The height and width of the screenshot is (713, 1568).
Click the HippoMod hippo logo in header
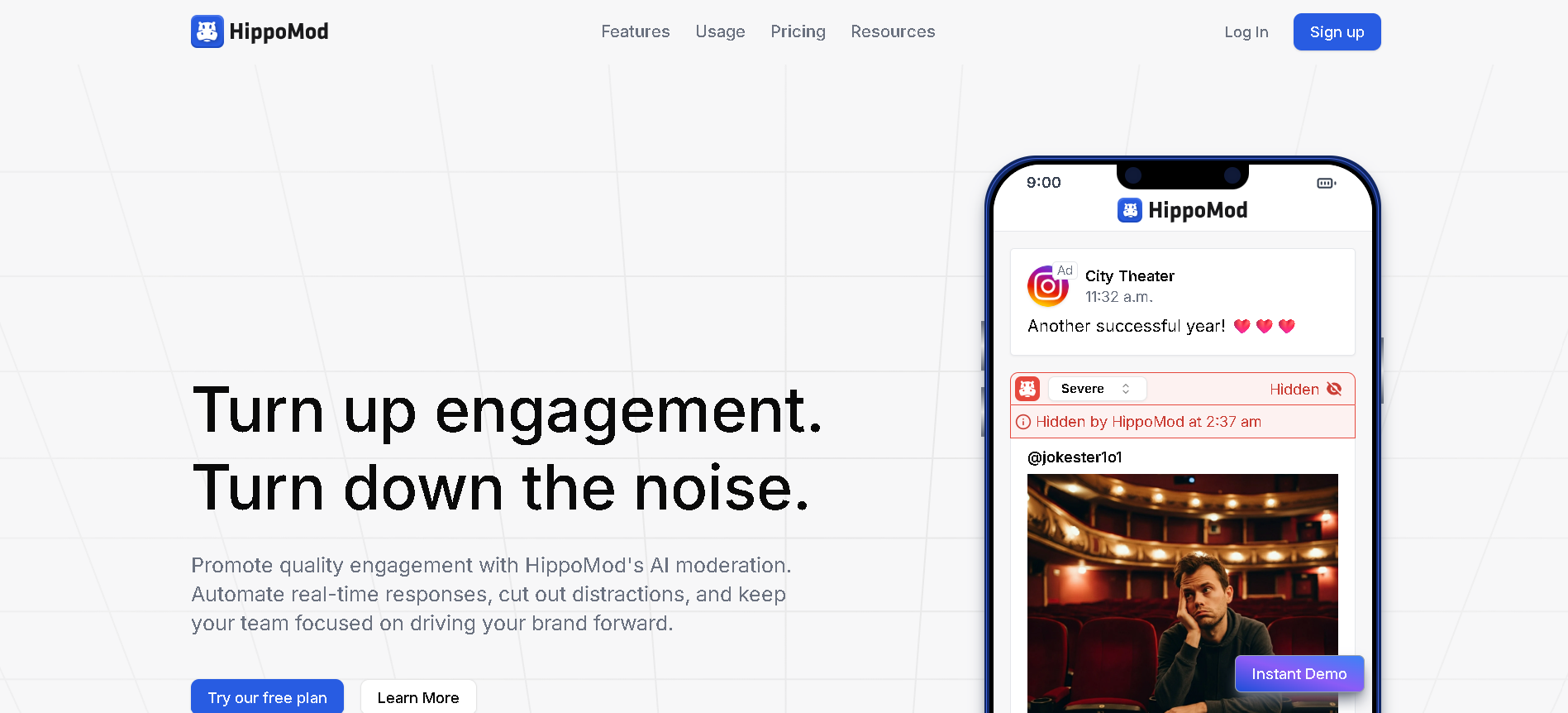coord(207,31)
